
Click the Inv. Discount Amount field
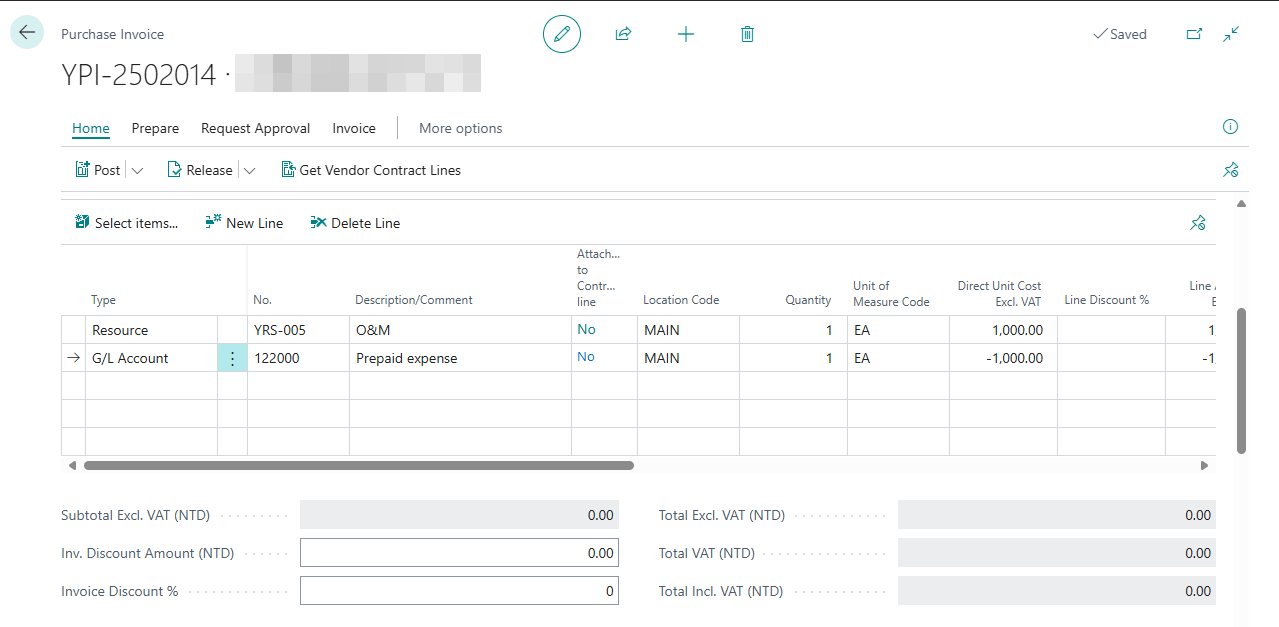tap(459, 553)
